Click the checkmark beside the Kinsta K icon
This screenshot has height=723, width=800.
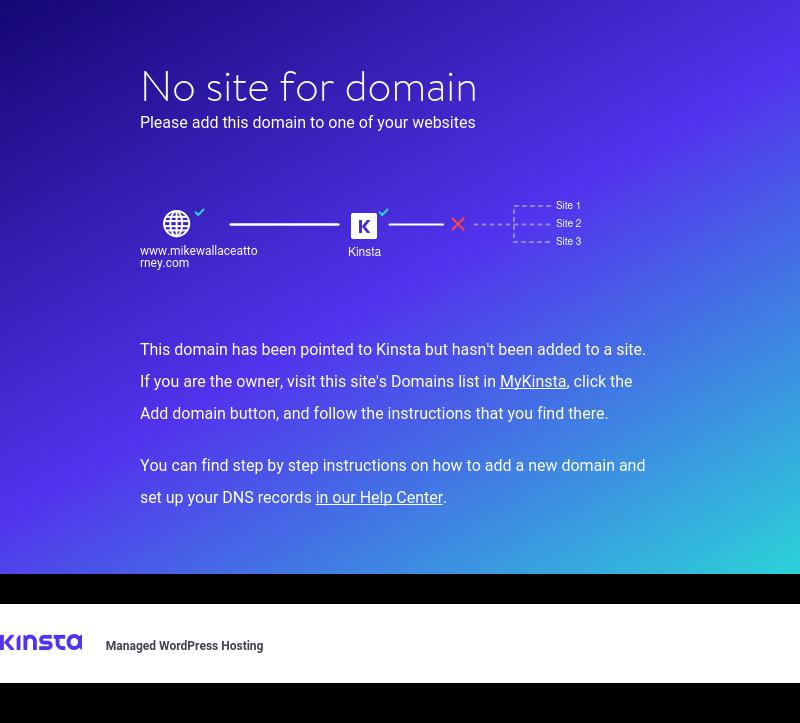pos(384,212)
